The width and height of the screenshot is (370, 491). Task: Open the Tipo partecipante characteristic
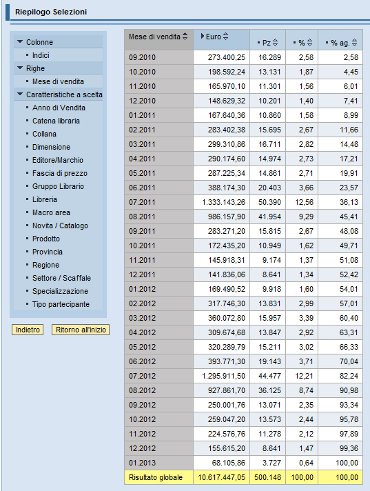pyautogui.click(x=61, y=304)
